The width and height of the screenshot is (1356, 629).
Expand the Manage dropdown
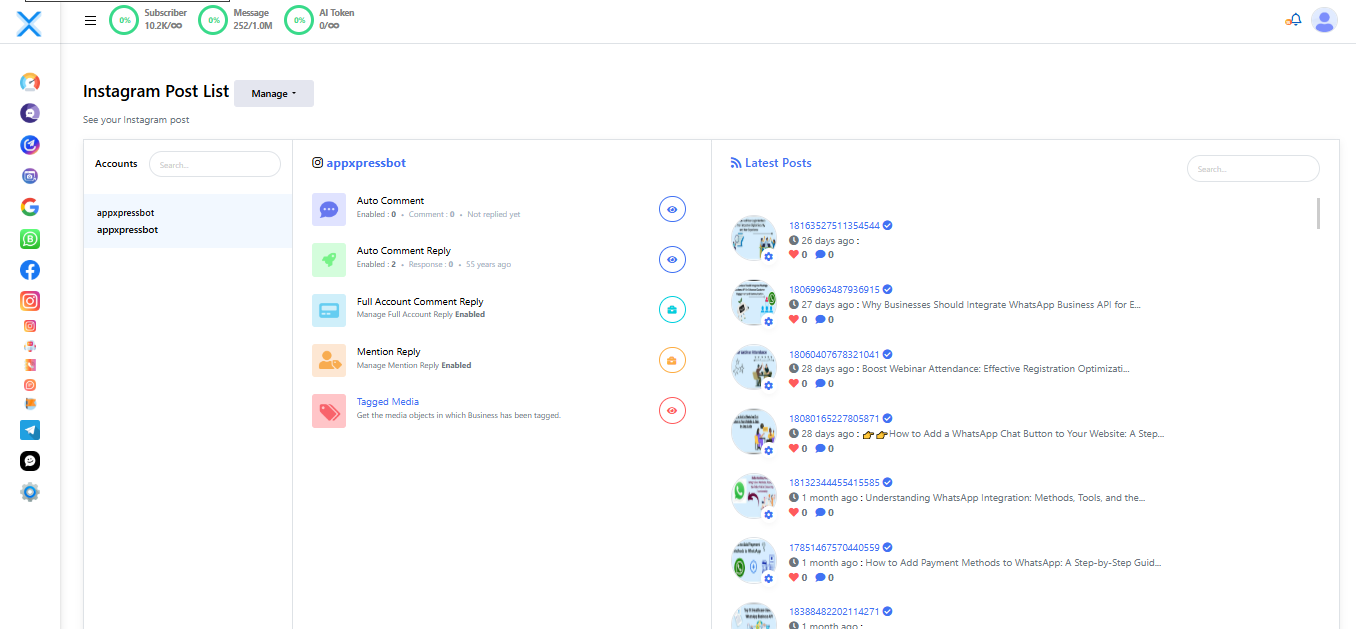pyautogui.click(x=273, y=94)
